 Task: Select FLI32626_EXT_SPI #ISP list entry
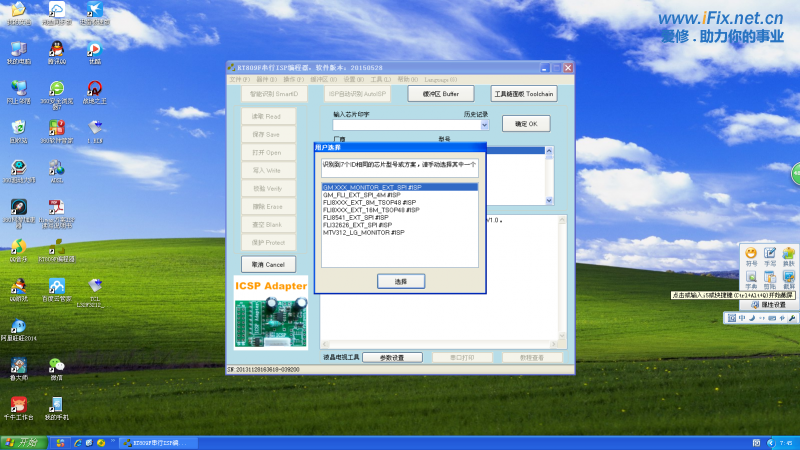(400, 225)
